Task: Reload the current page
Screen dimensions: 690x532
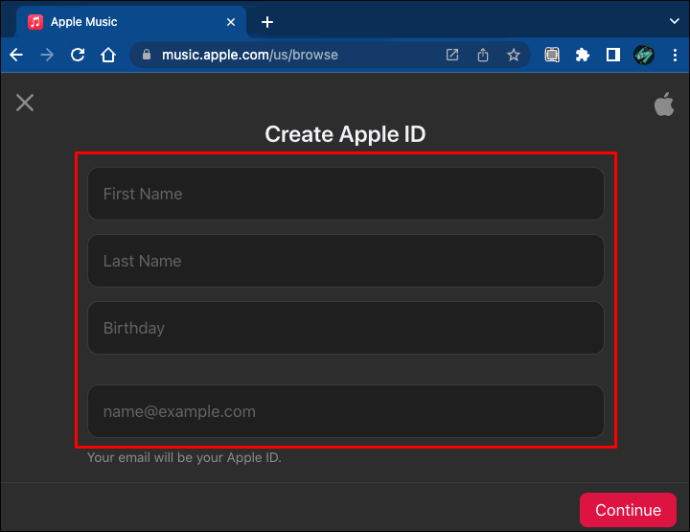Action: point(78,55)
